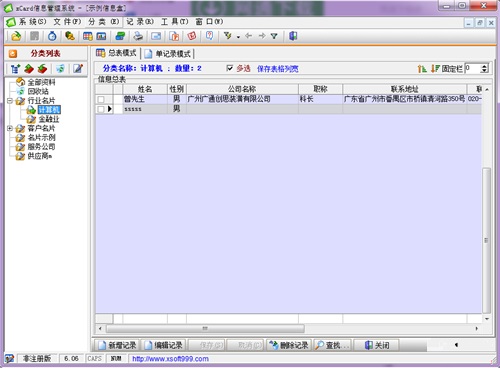Open the 工具(T) menu

click(x=175, y=22)
